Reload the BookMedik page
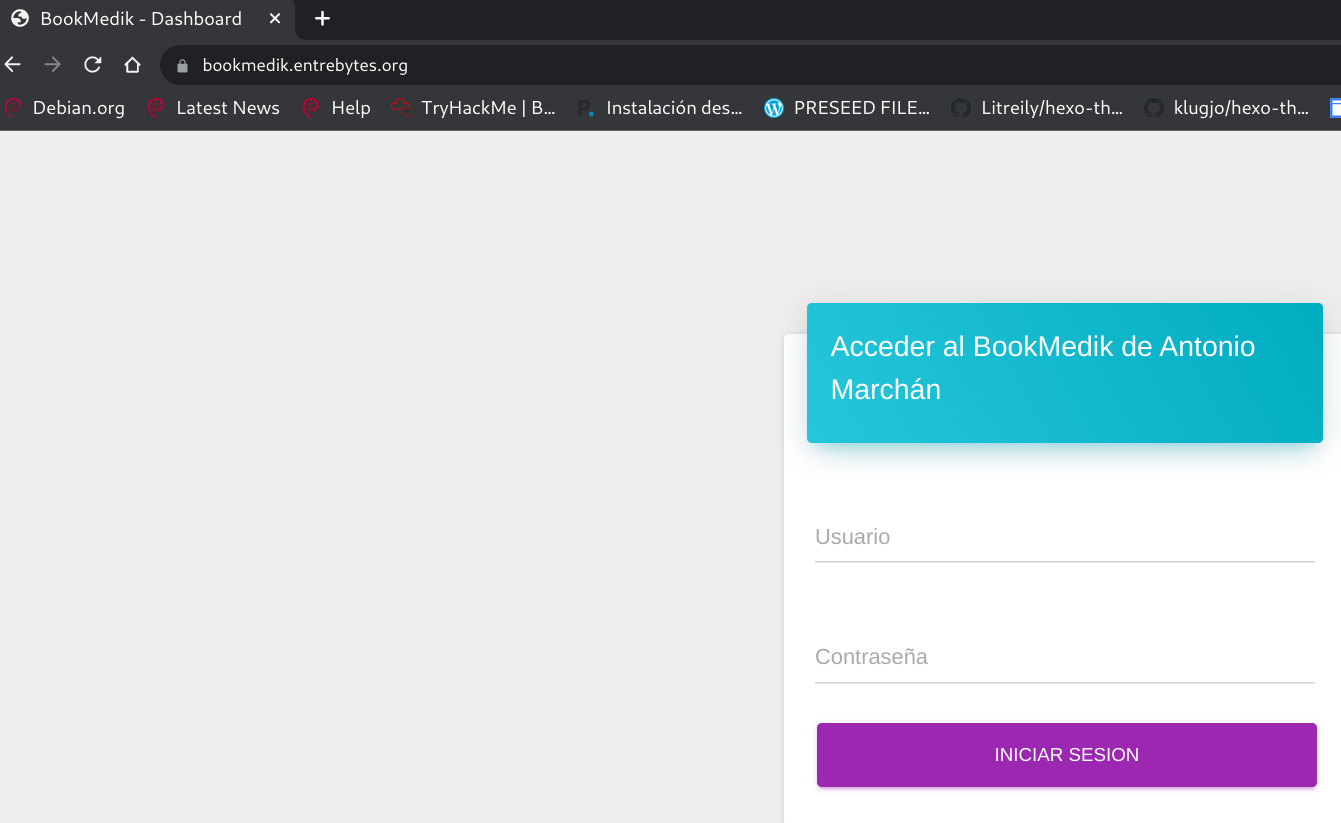The image size is (1341, 823). point(92,65)
